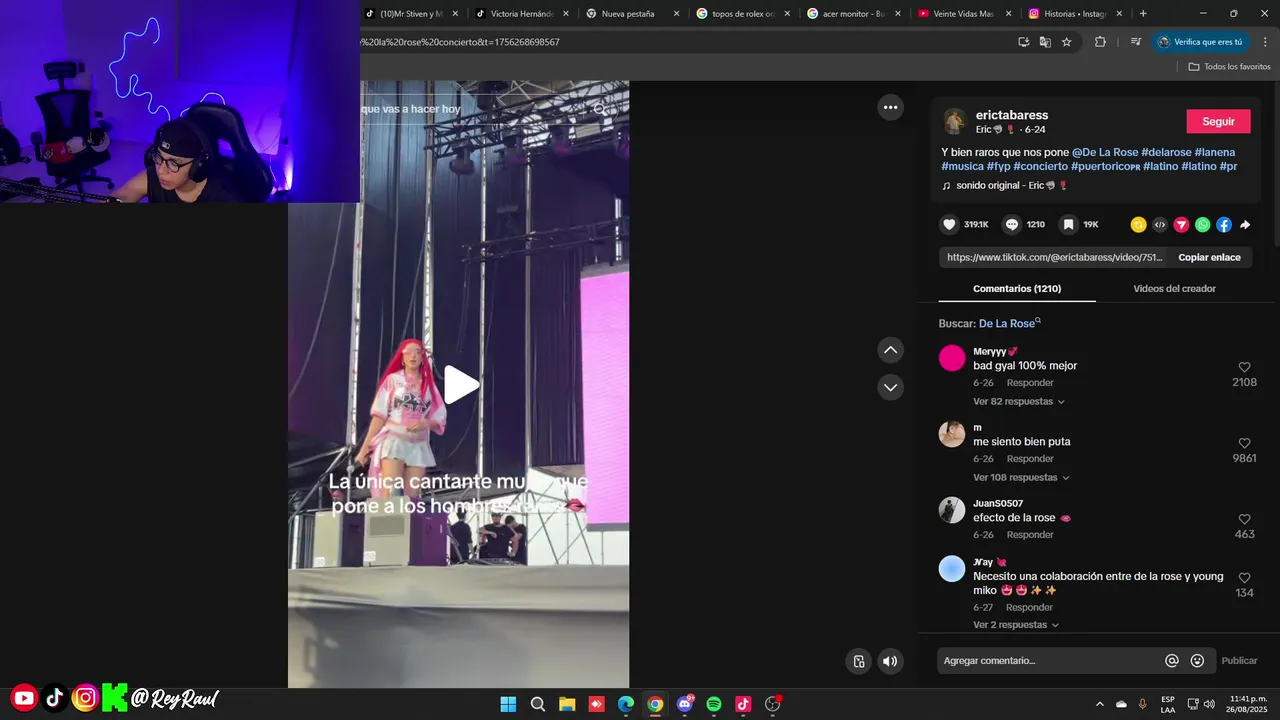Click 'Verifica que eres tú' profile button
The height and width of the screenshot is (720, 1280).
point(1200,42)
